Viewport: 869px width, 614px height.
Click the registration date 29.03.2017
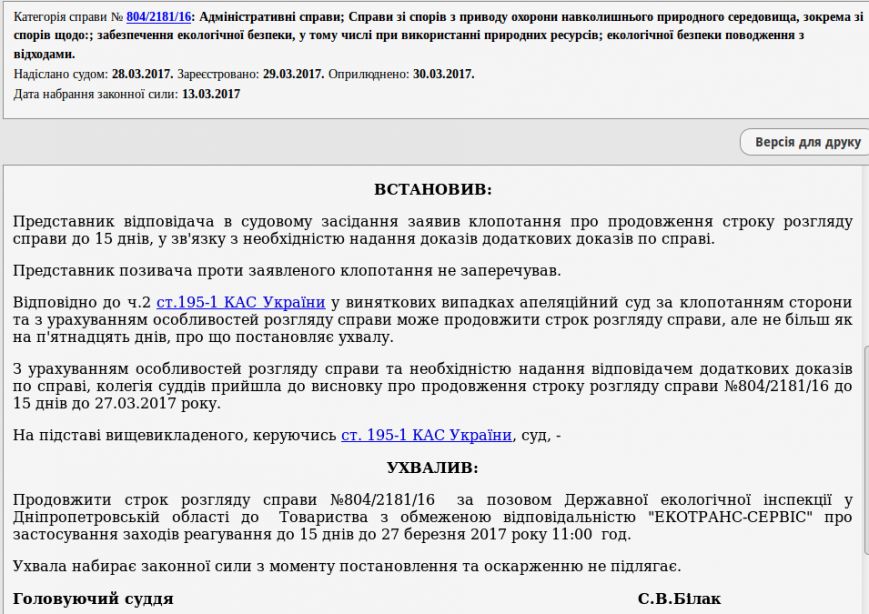tap(293, 74)
